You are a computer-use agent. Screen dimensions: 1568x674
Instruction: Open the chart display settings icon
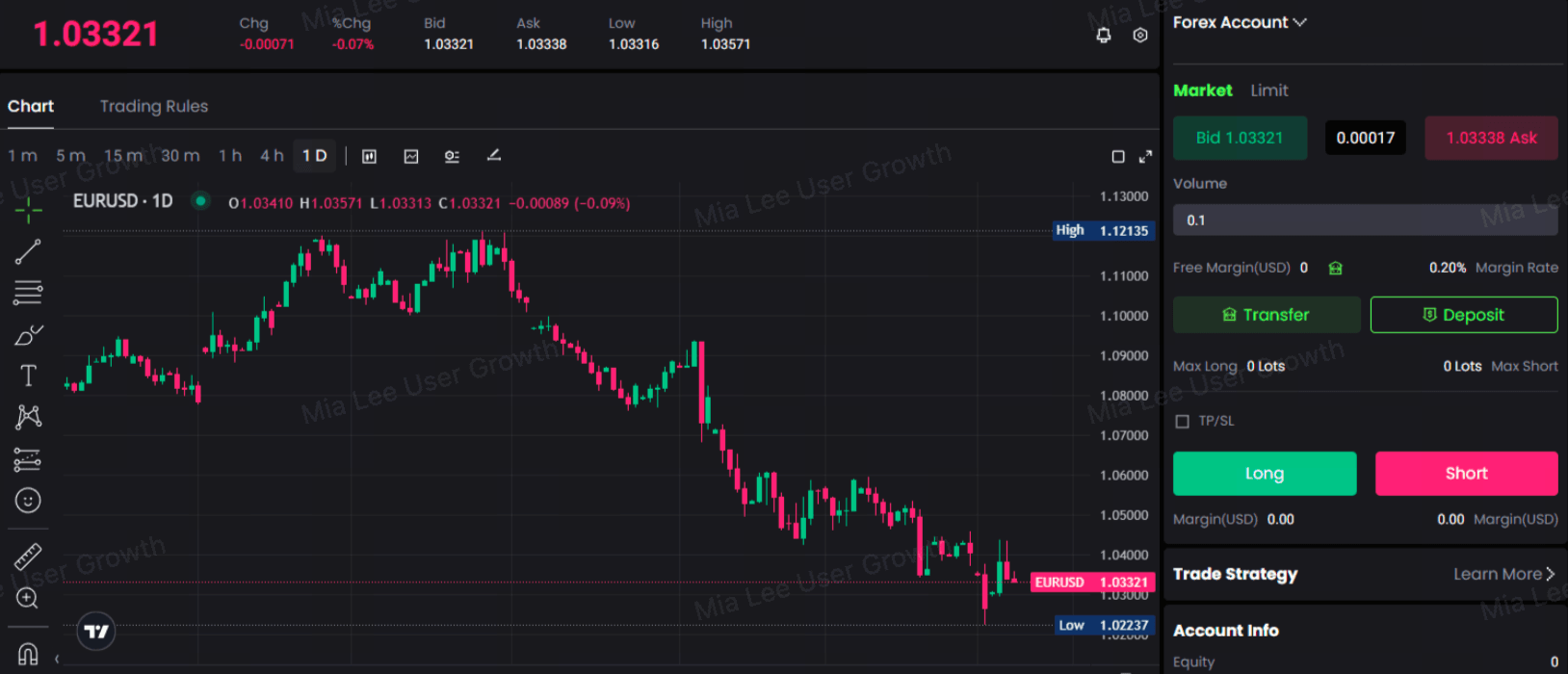[x=452, y=156]
